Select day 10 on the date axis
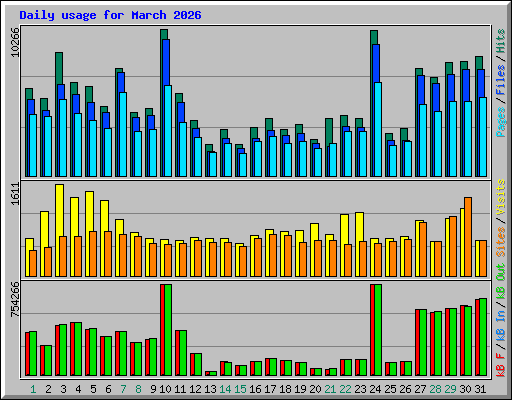Screen dimensions: 512x400 coord(165,389)
